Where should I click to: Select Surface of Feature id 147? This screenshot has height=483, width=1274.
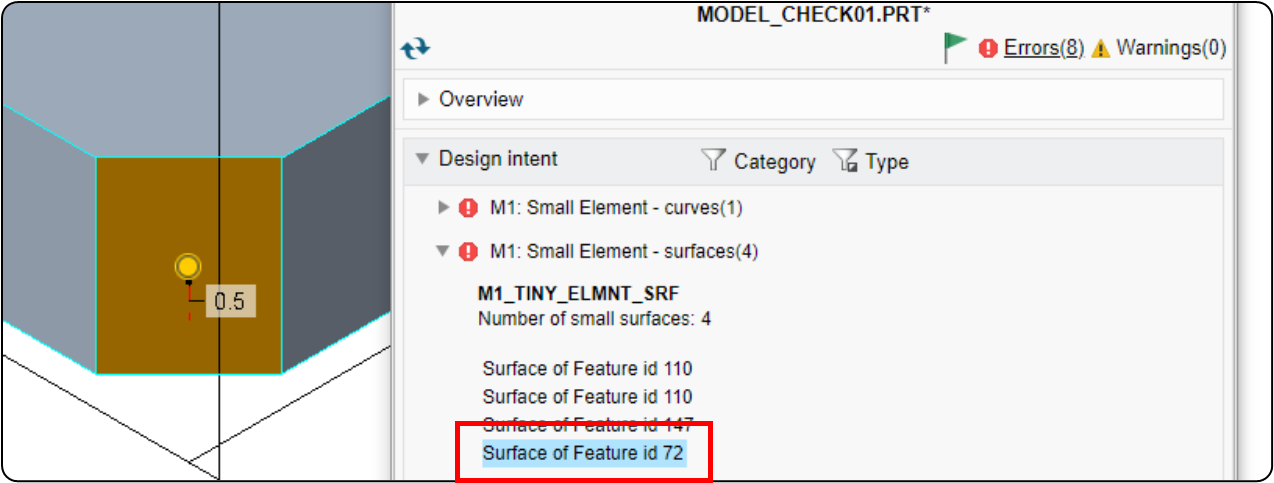click(587, 424)
